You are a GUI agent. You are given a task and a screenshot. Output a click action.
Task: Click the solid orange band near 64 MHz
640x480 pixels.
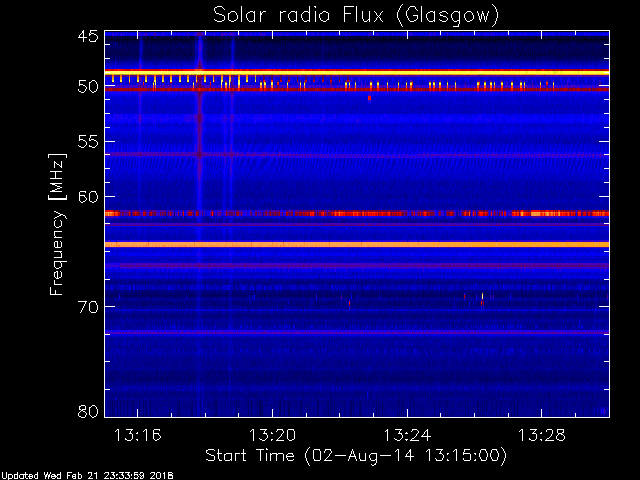pyautogui.click(x=357, y=244)
